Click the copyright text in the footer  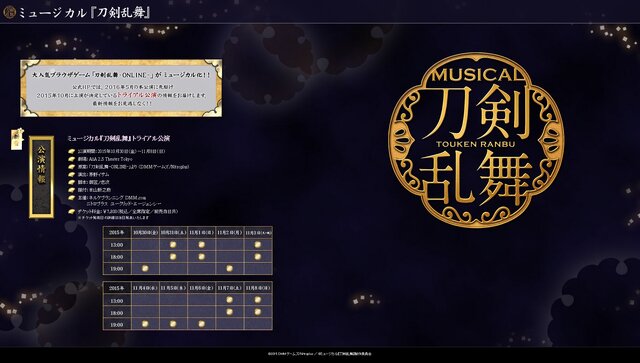[320, 354]
